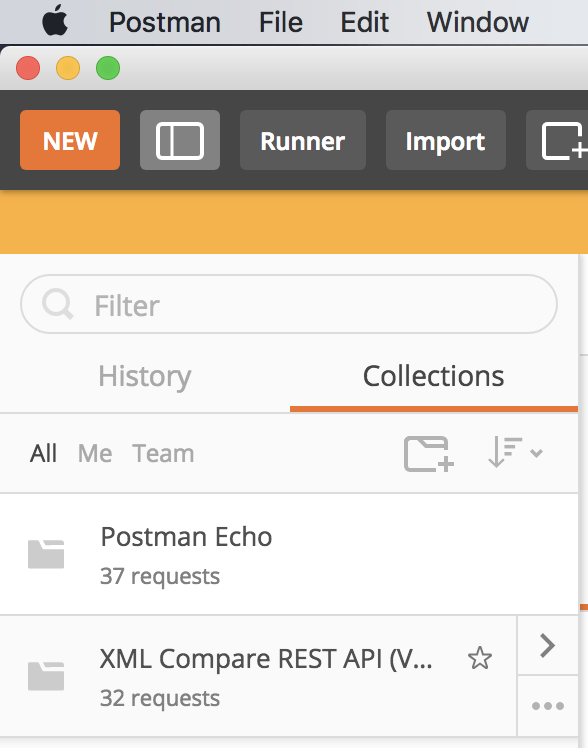This screenshot has width=588, height=748.
Task: Toggle the sidebar layout icon
Action: (180, 140)
